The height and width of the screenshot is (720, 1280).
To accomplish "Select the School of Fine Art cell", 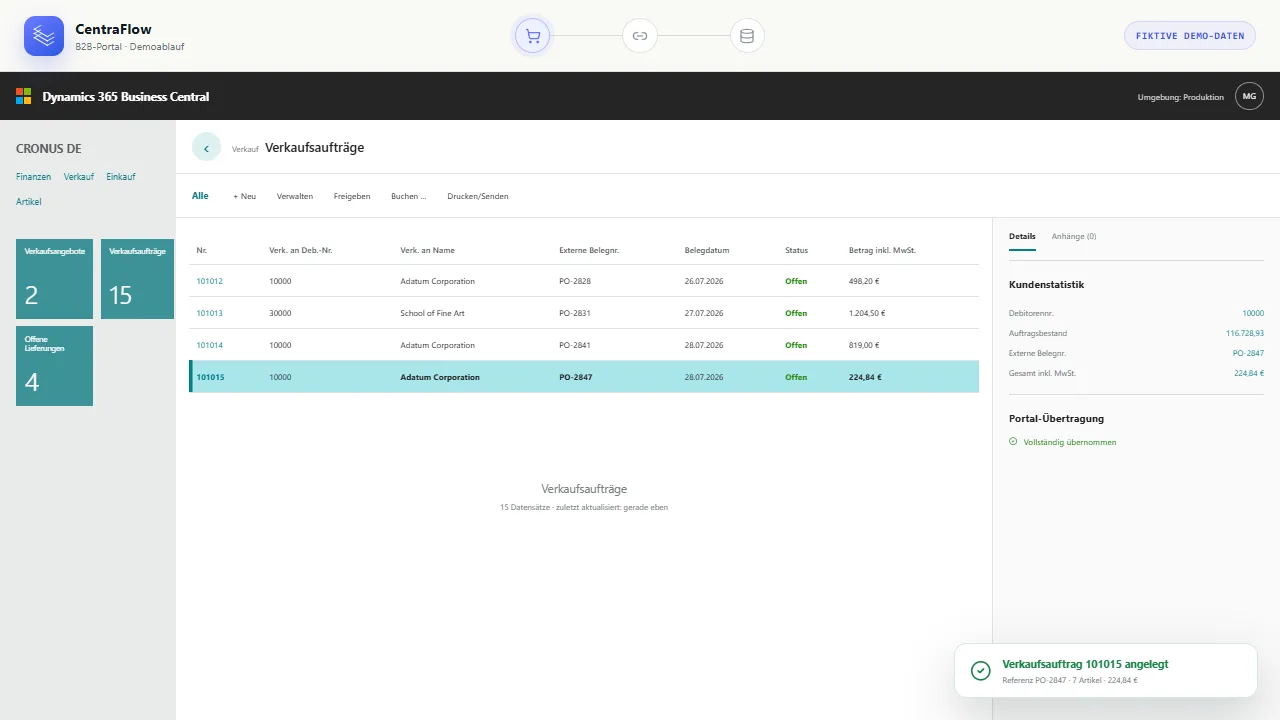I will pos(432,313).
